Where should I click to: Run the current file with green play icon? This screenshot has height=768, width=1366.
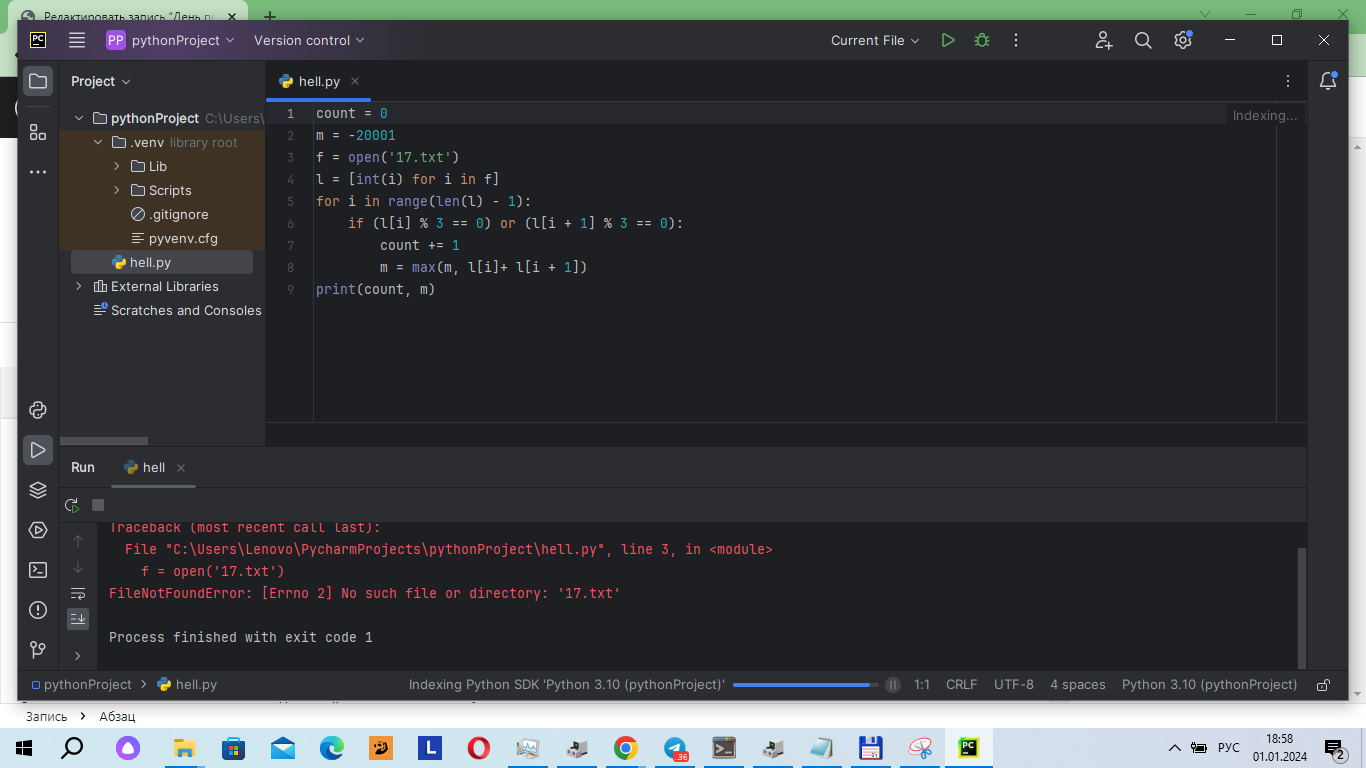[x=948, y=40]
